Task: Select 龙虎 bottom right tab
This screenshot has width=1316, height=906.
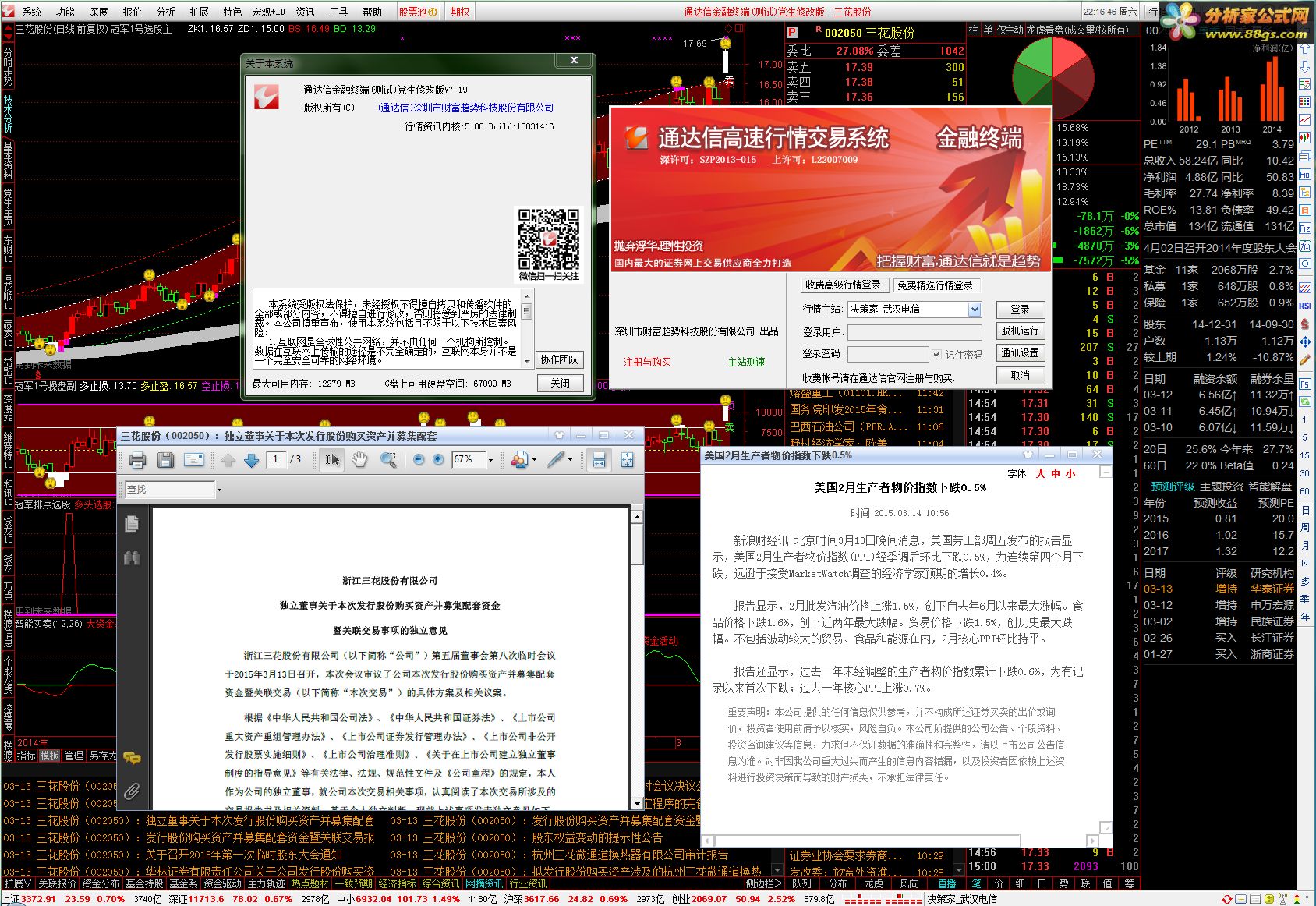Action: pos(873,883)
